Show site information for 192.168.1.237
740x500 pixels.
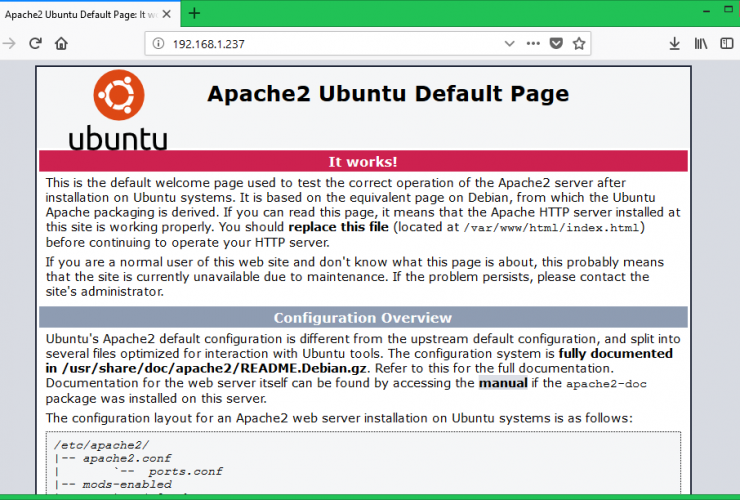tap(158, 44)
